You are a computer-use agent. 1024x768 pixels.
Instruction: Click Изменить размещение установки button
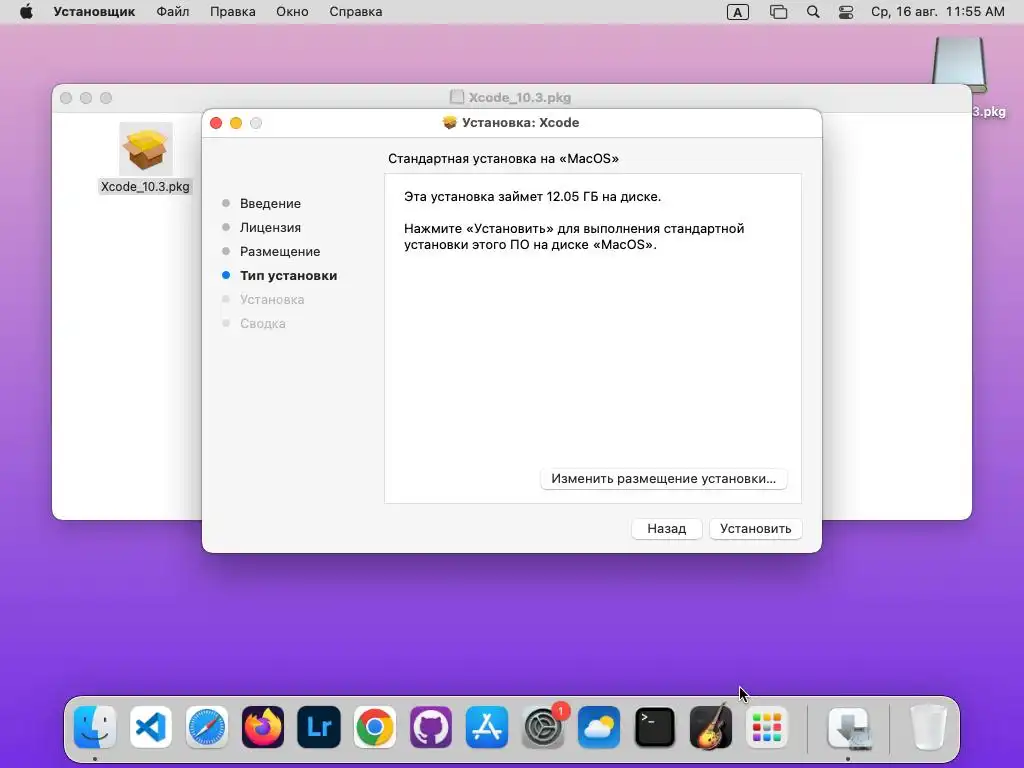[664, 479]
